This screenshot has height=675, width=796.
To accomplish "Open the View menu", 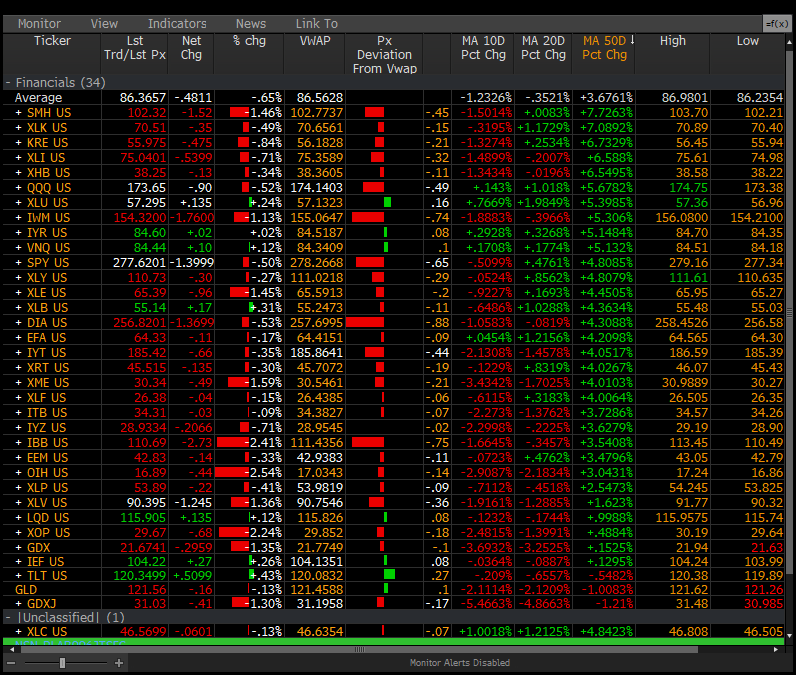I will (x=104, y=24).
